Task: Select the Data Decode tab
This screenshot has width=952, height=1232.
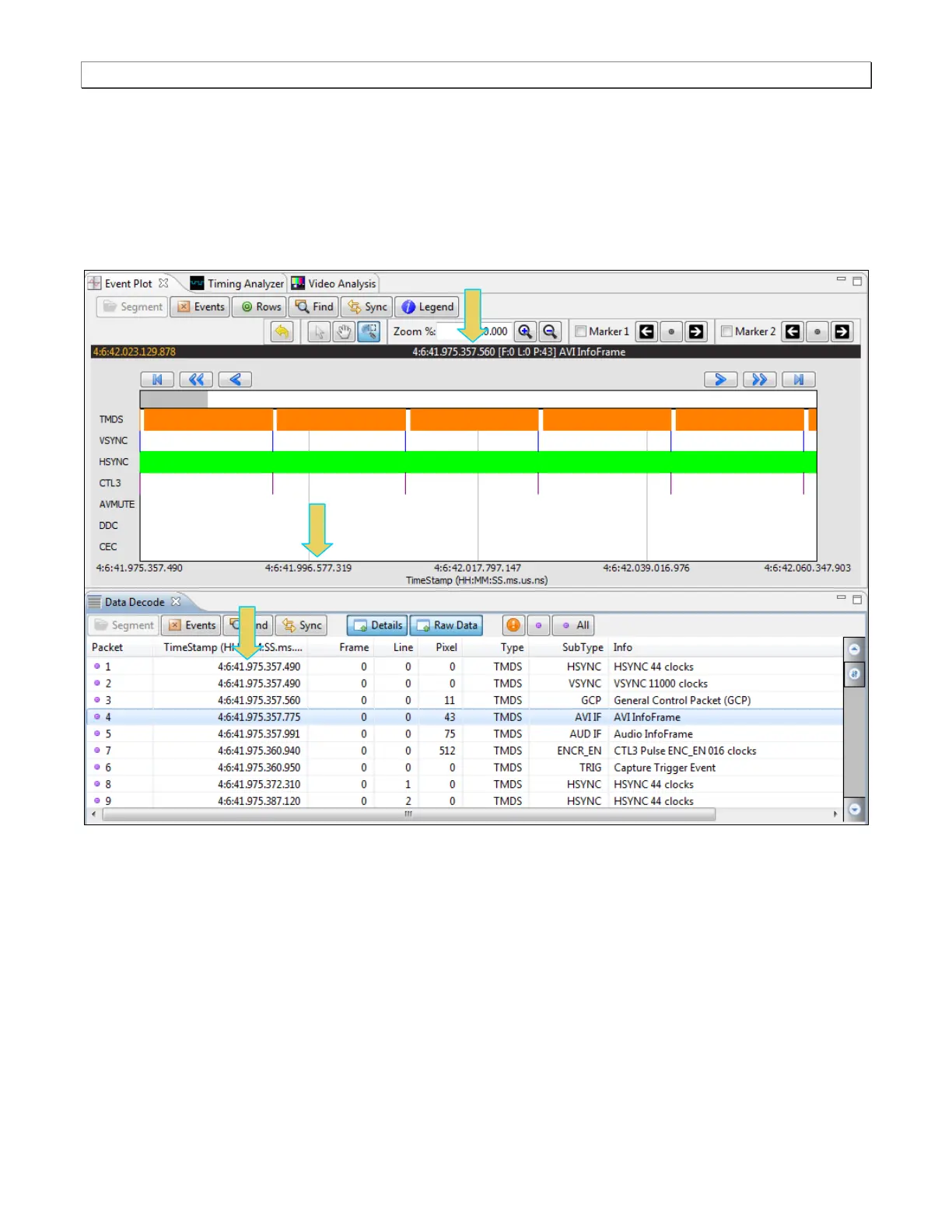Action: 135,602
